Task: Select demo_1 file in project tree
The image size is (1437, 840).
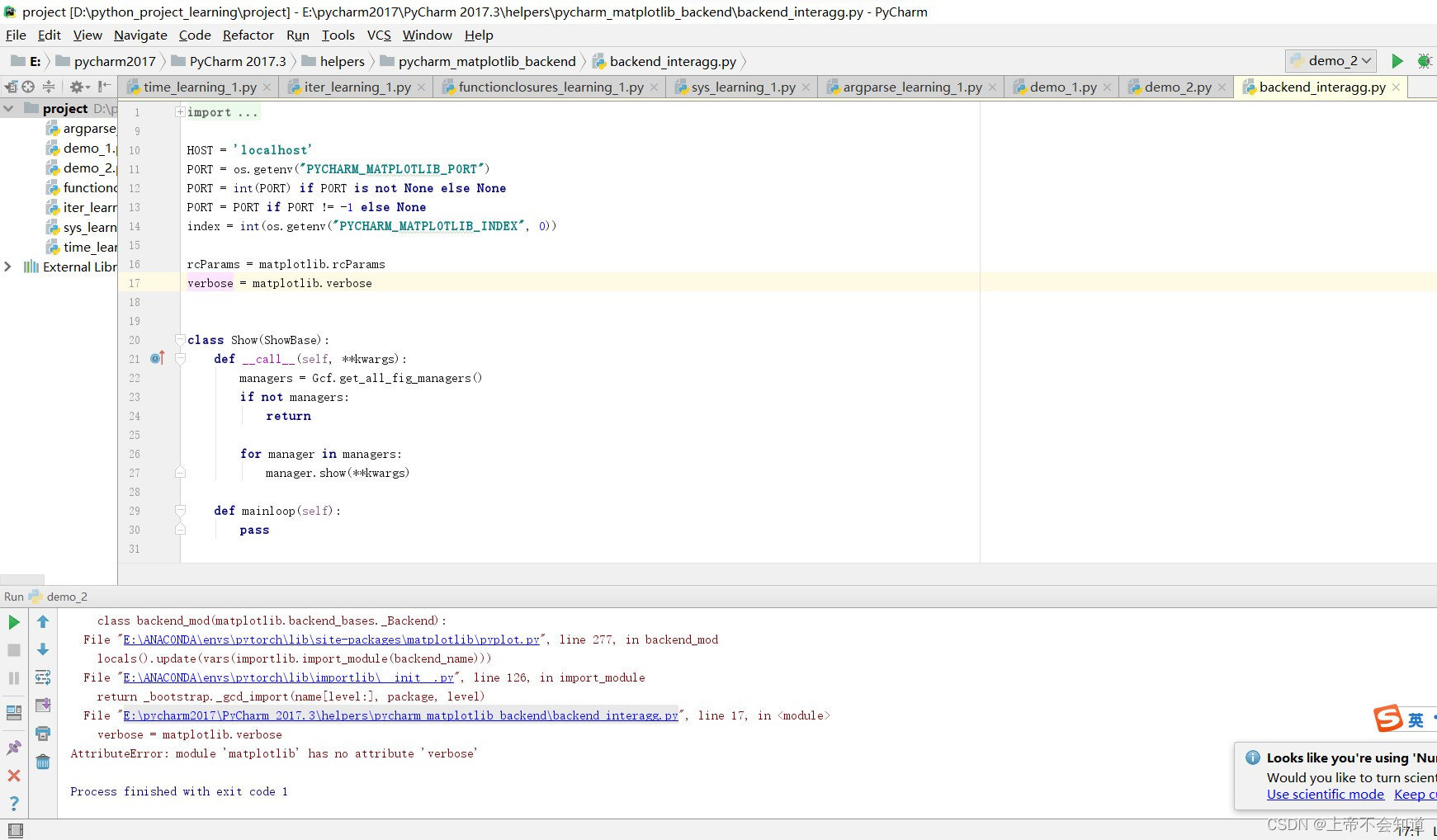Action: tap(82, 149)
